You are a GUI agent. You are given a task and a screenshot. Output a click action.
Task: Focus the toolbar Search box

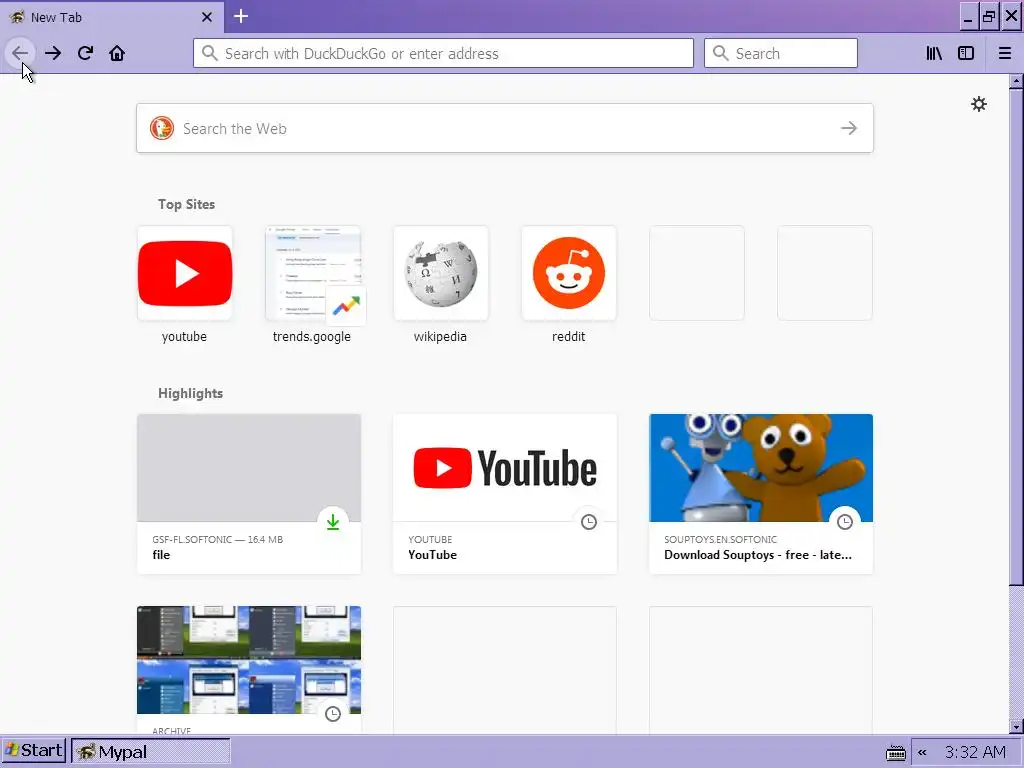[x=780, y=53]
